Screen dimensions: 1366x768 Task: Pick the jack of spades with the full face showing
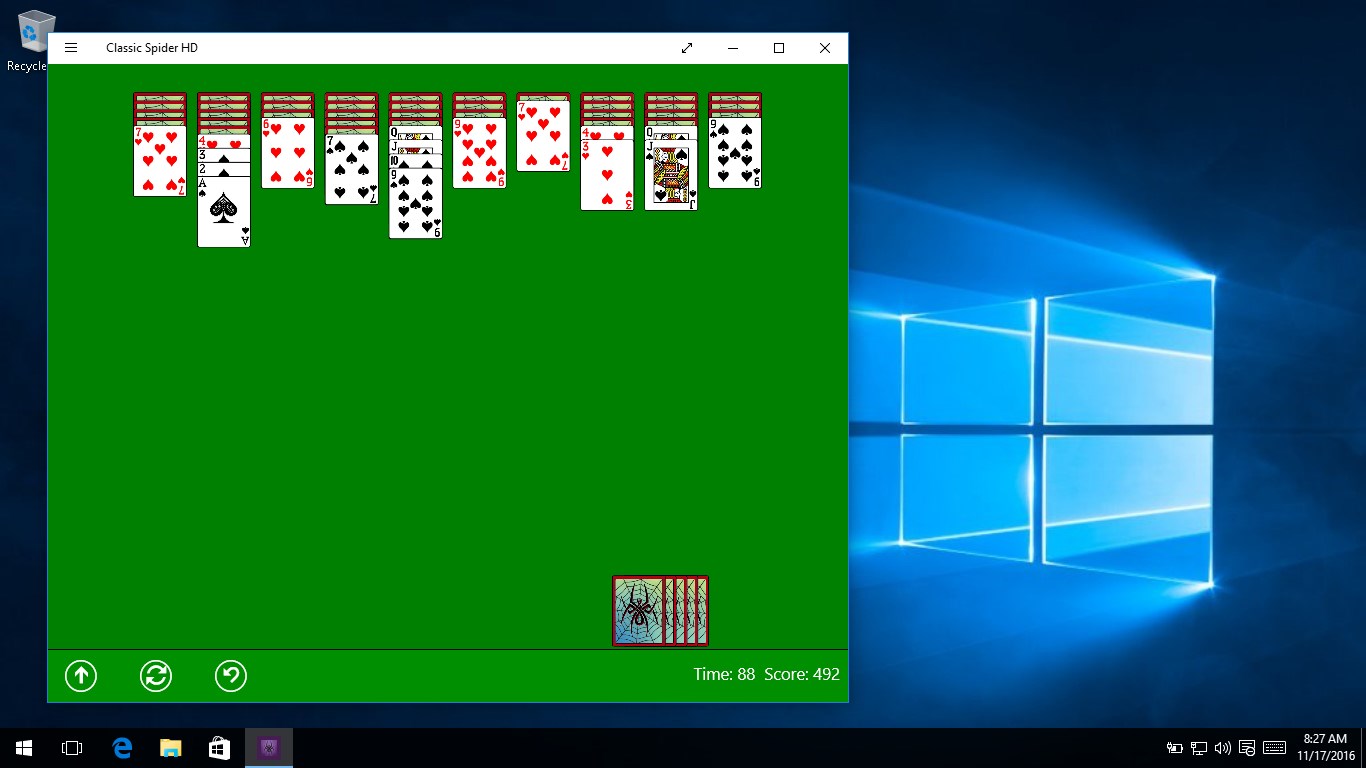[x=671, y=175]
